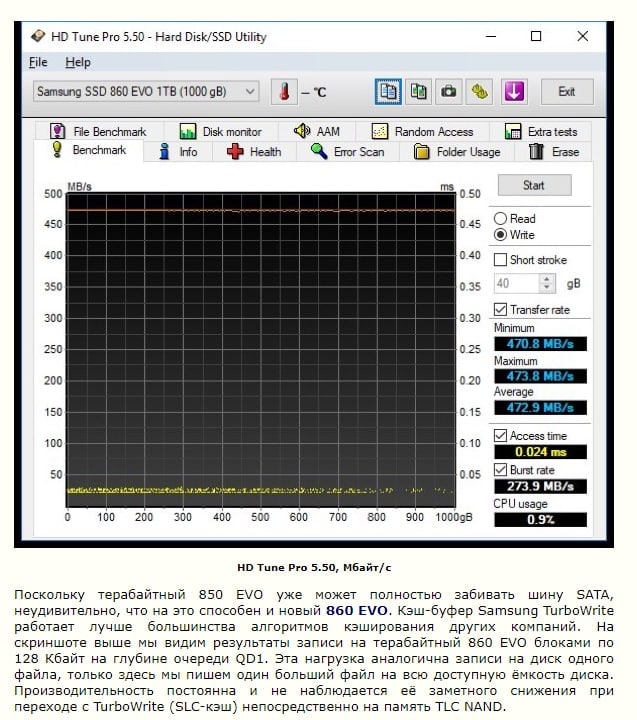Click the short stroke 40 gB input field

517,283
